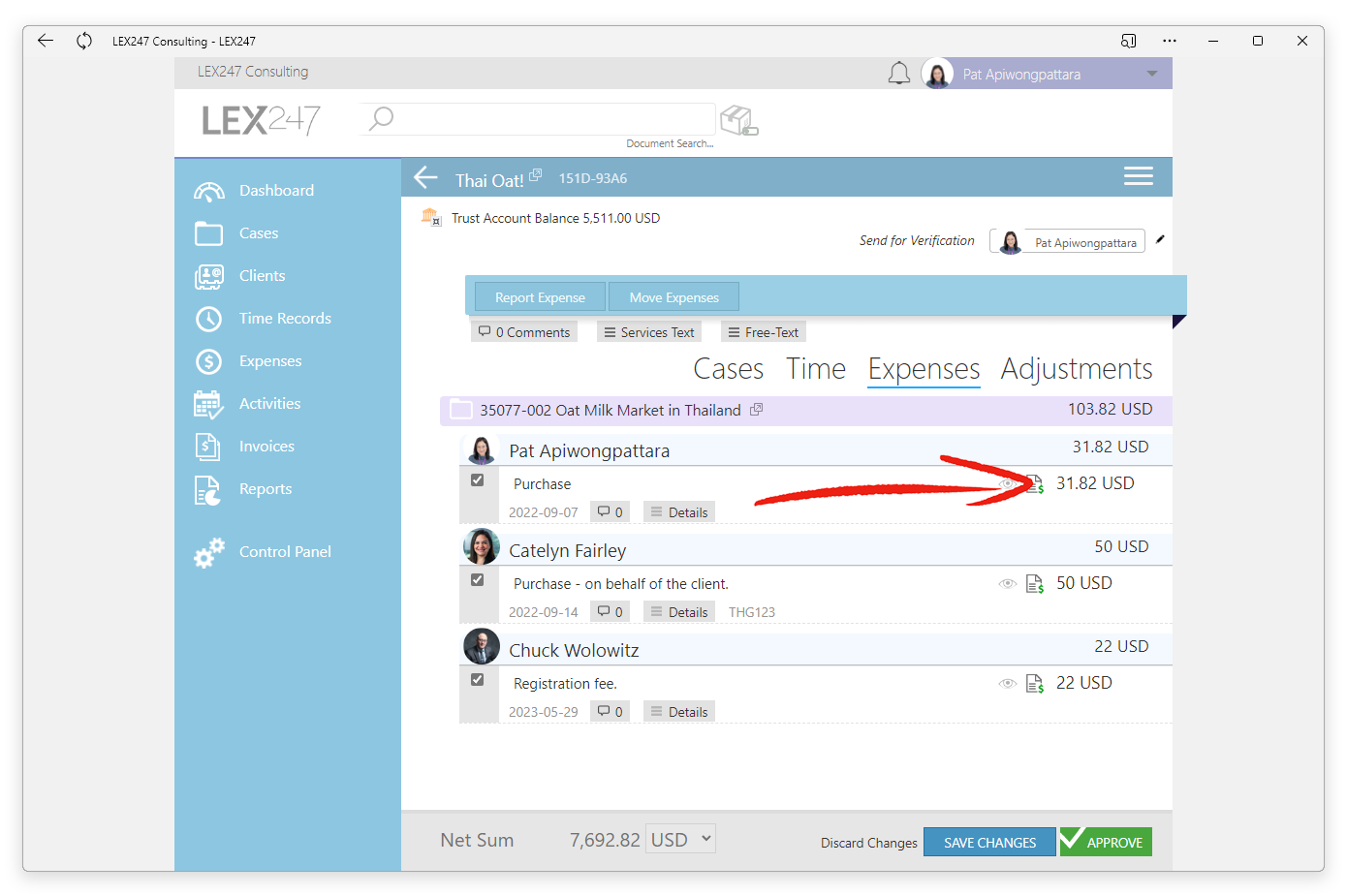Viewport: 1347px width, 896px height.
Task: Approve the invoice
Action: pyautogui.click(x=1106, y=842)
